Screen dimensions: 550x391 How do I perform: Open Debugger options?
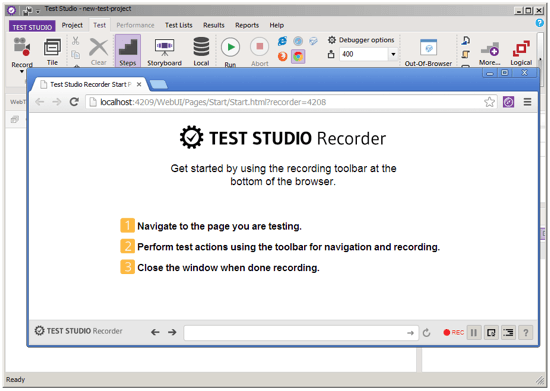click(x=366, y=40)
